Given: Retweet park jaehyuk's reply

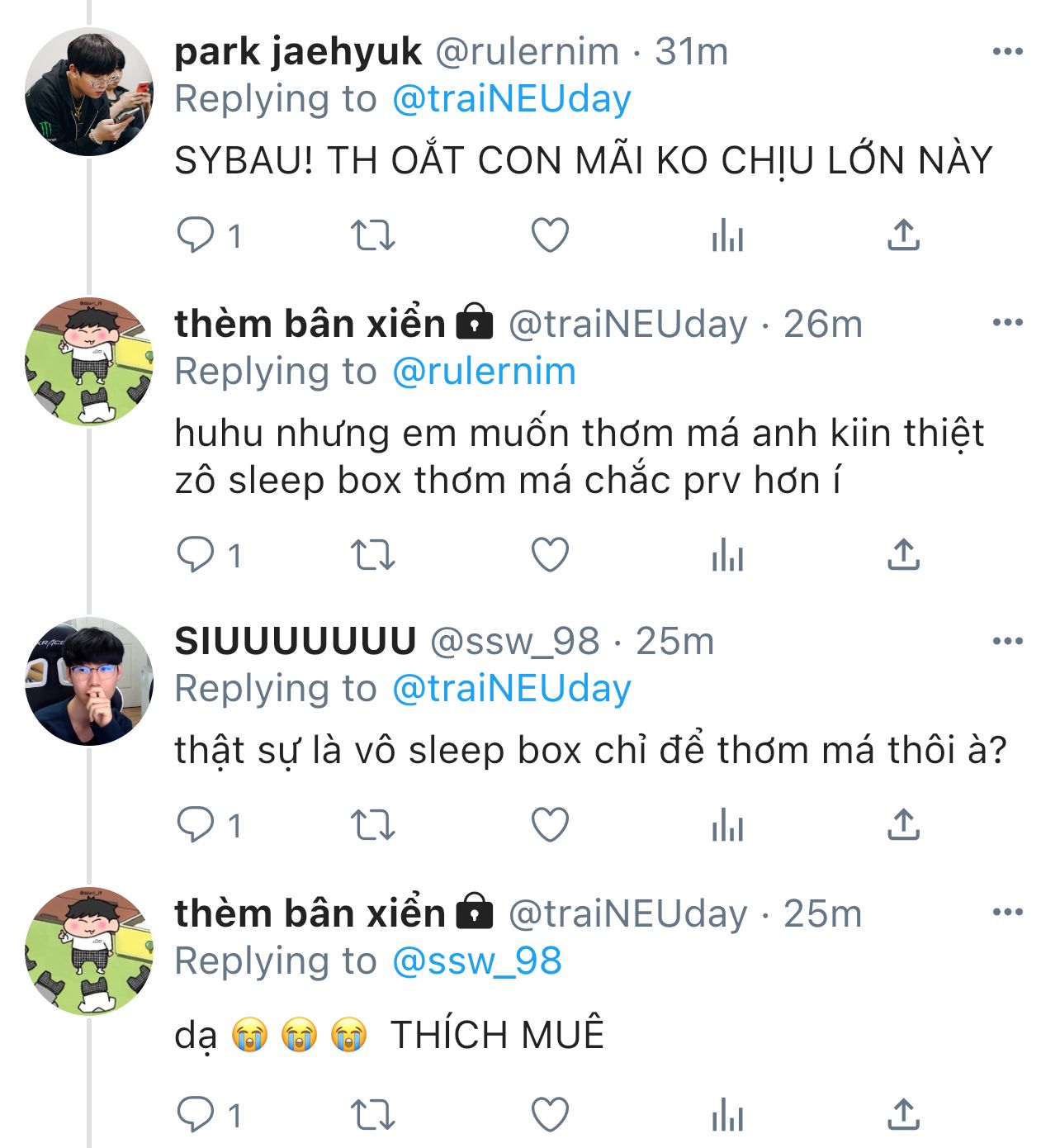Looking at the screenshot, I should (x=373, y=236).
